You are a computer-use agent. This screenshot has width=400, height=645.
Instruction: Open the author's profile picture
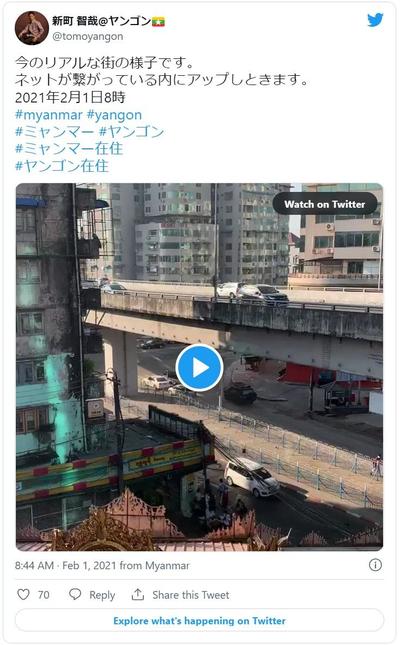[32, 28]
